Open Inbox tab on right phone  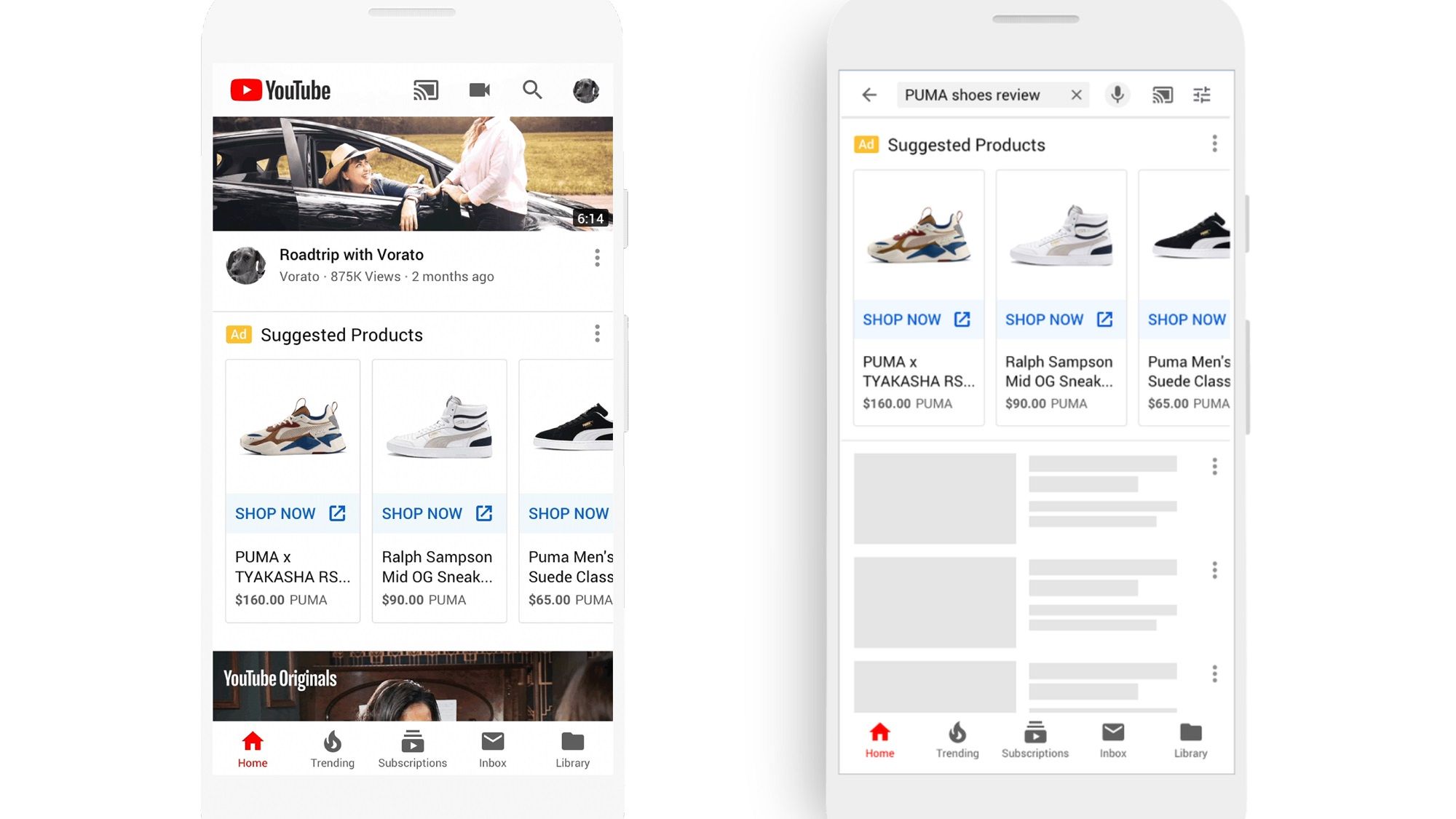tap(1112, 740)
